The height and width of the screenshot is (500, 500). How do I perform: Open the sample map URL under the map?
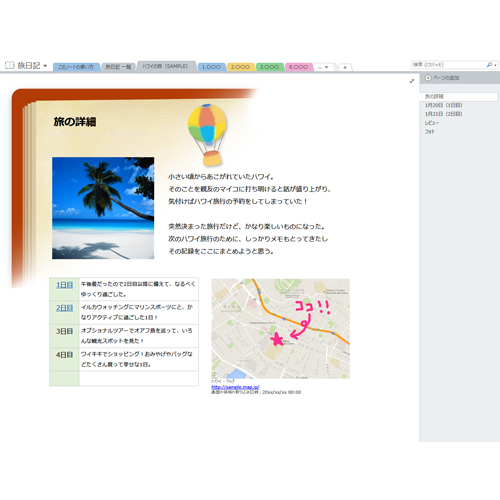(235, 387)
